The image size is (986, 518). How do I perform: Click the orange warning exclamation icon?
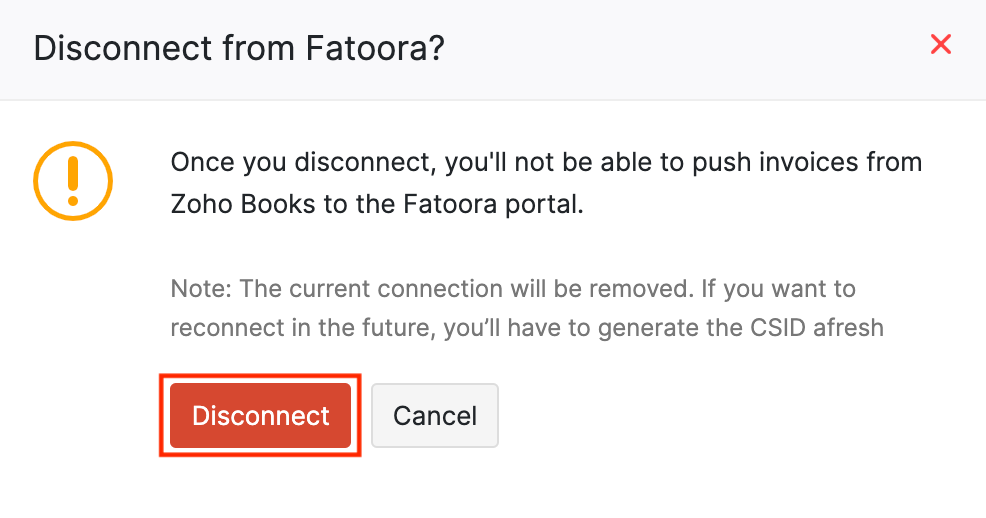(73, 181)
